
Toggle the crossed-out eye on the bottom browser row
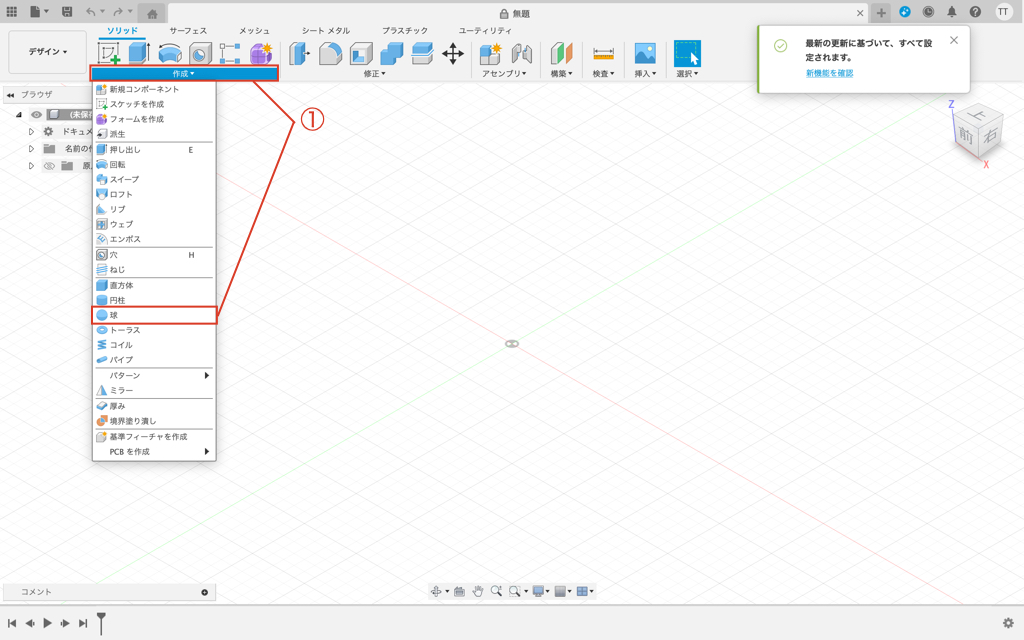(x=49, y=166)
